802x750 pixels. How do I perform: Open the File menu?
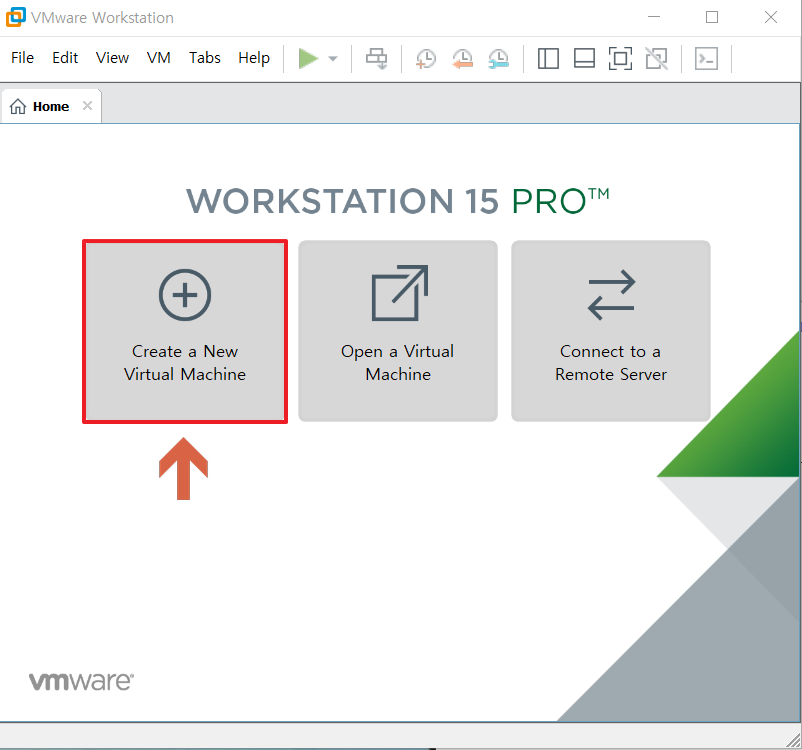(x=23, y=58)
